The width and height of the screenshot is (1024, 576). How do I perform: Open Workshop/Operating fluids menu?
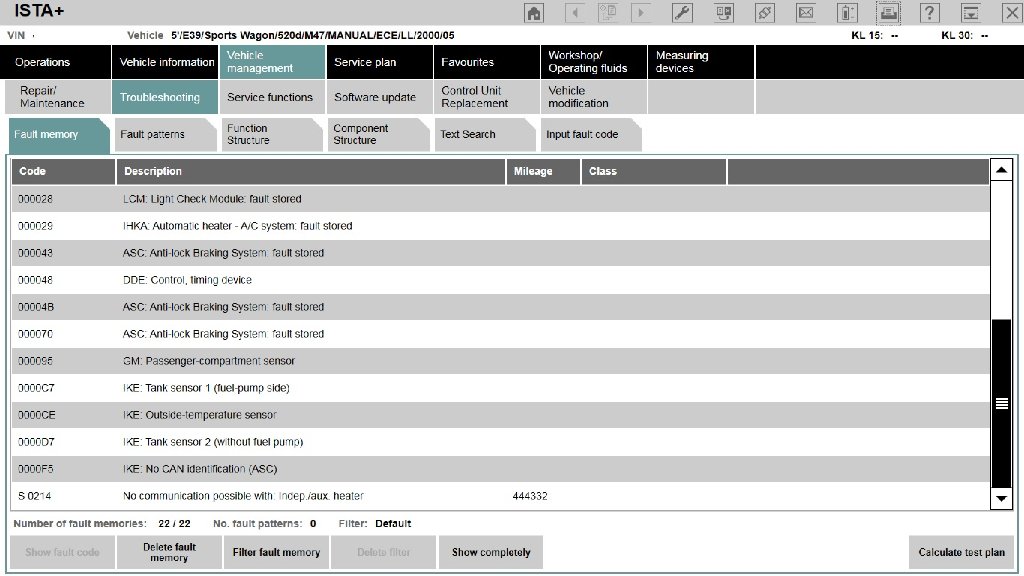click(x=594, y=62)
